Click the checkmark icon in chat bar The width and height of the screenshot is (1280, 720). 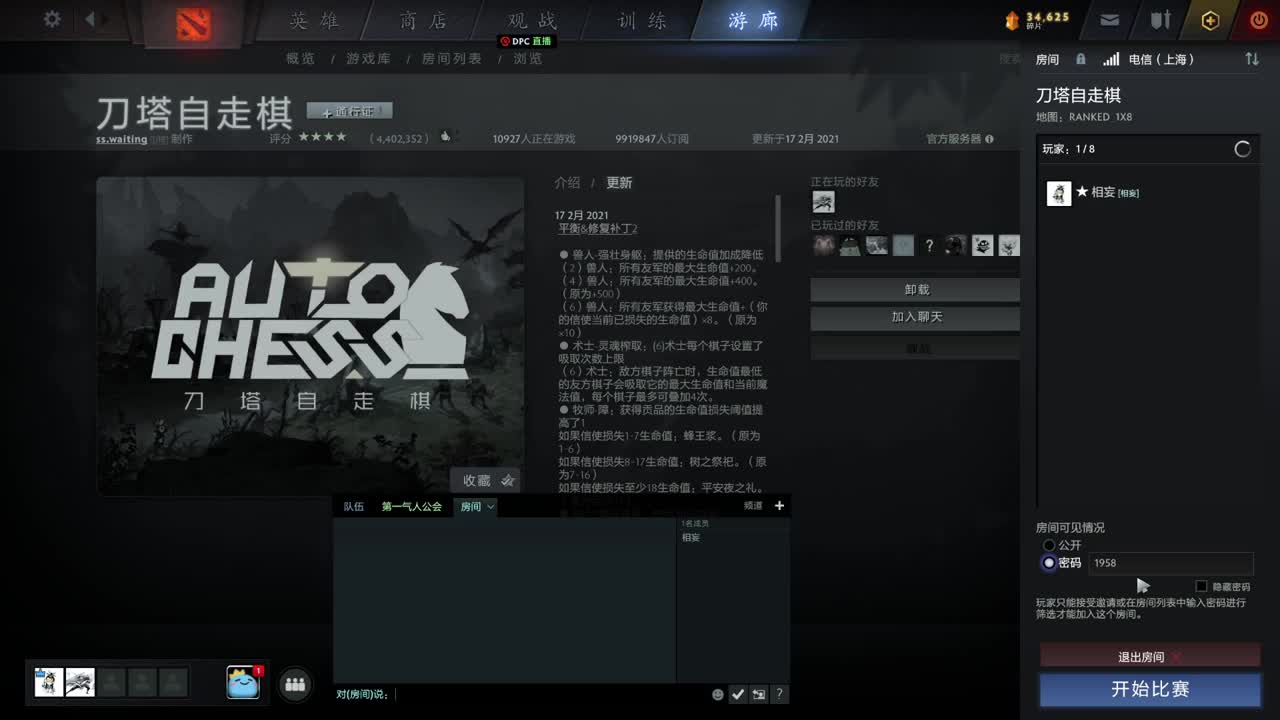click(737, 694)
